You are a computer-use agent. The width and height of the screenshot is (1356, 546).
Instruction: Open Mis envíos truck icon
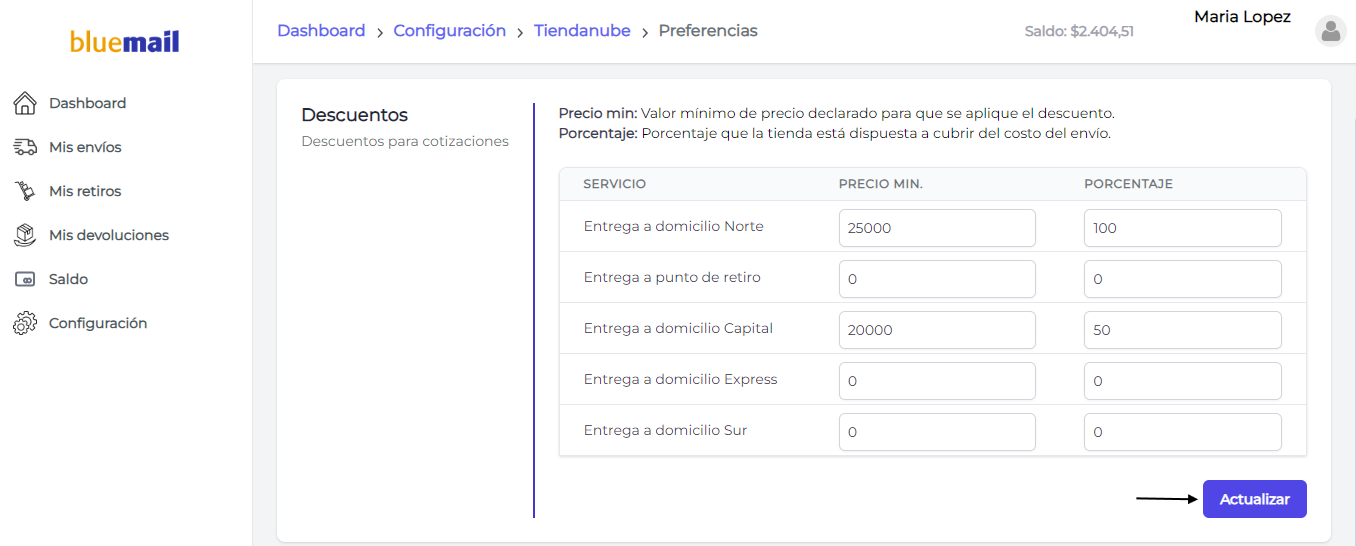25,147
